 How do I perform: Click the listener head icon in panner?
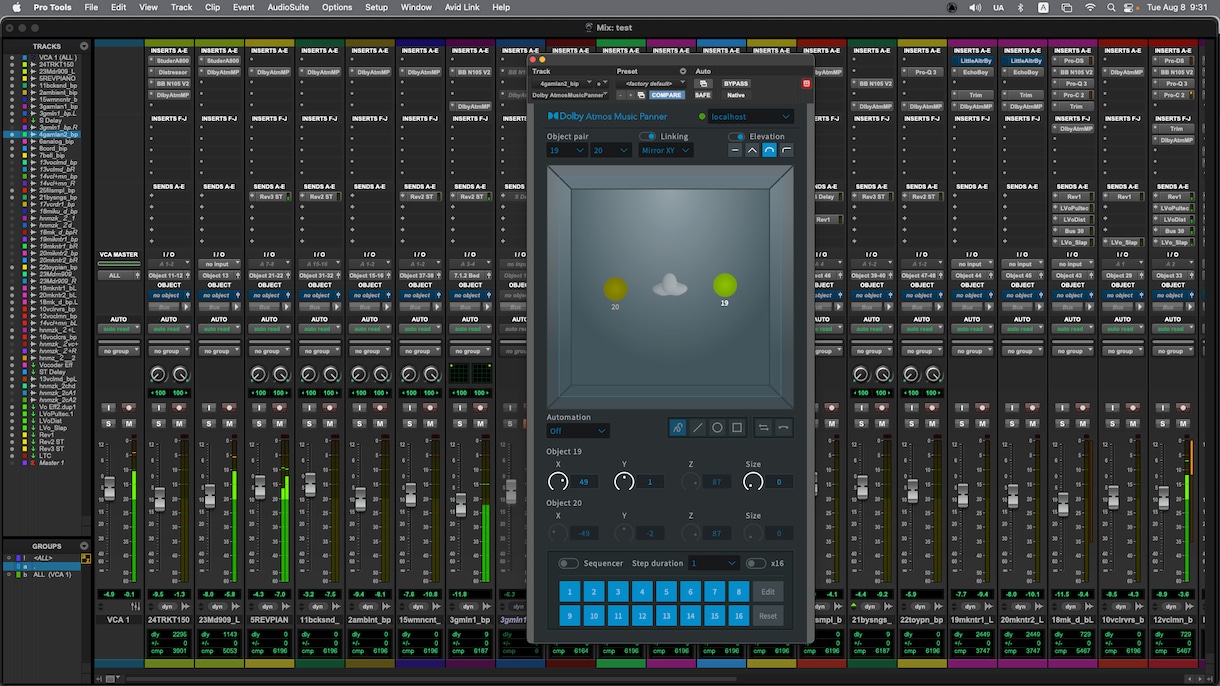[670, 287]
